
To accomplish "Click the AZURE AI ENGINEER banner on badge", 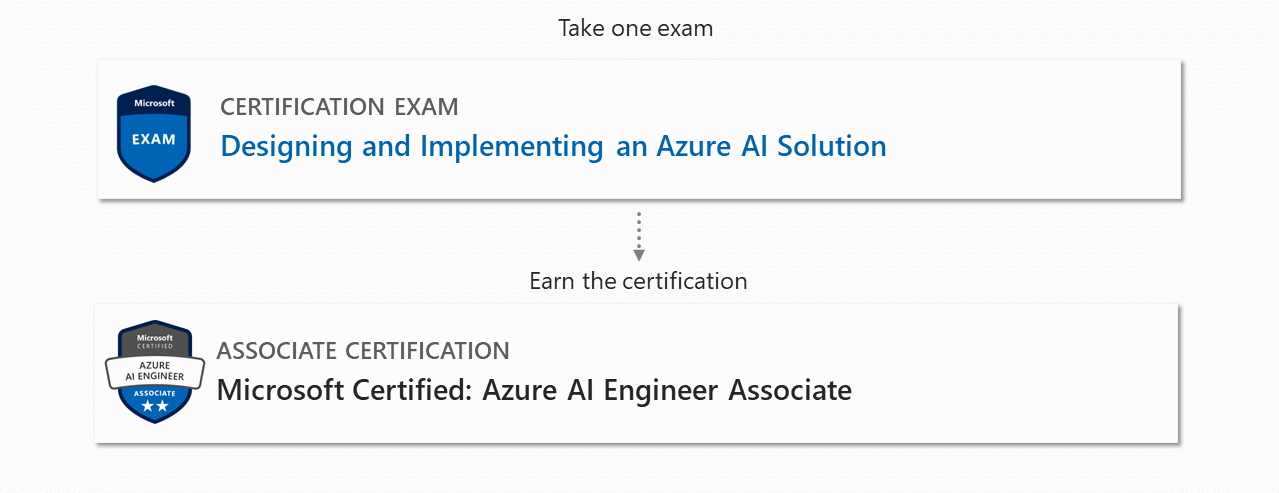I will pyautogui.click(x=154, y=373).
